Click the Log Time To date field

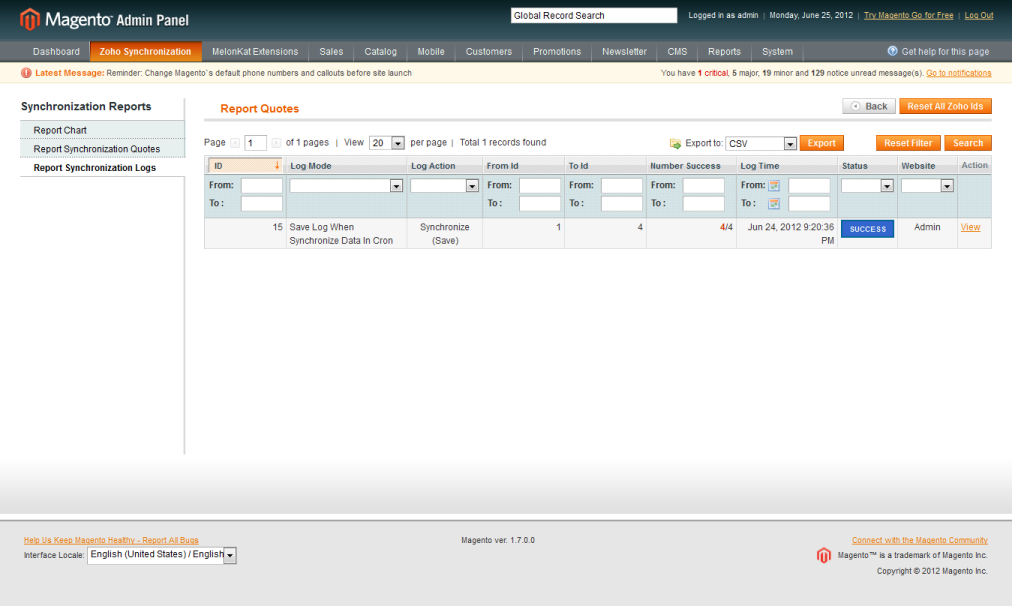[x=809, y=204]
